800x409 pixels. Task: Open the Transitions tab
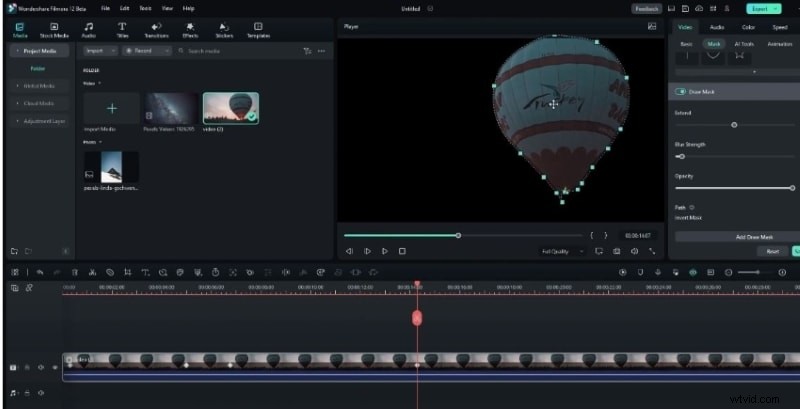[157, 30]
